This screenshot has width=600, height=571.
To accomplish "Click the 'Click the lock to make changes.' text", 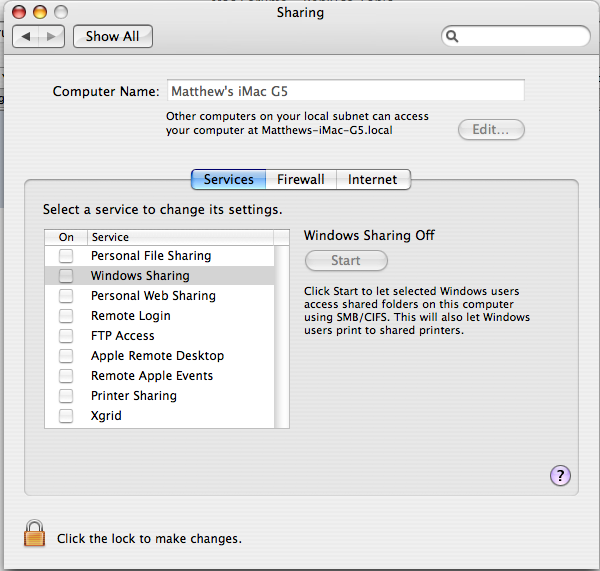I will (149, 539).
